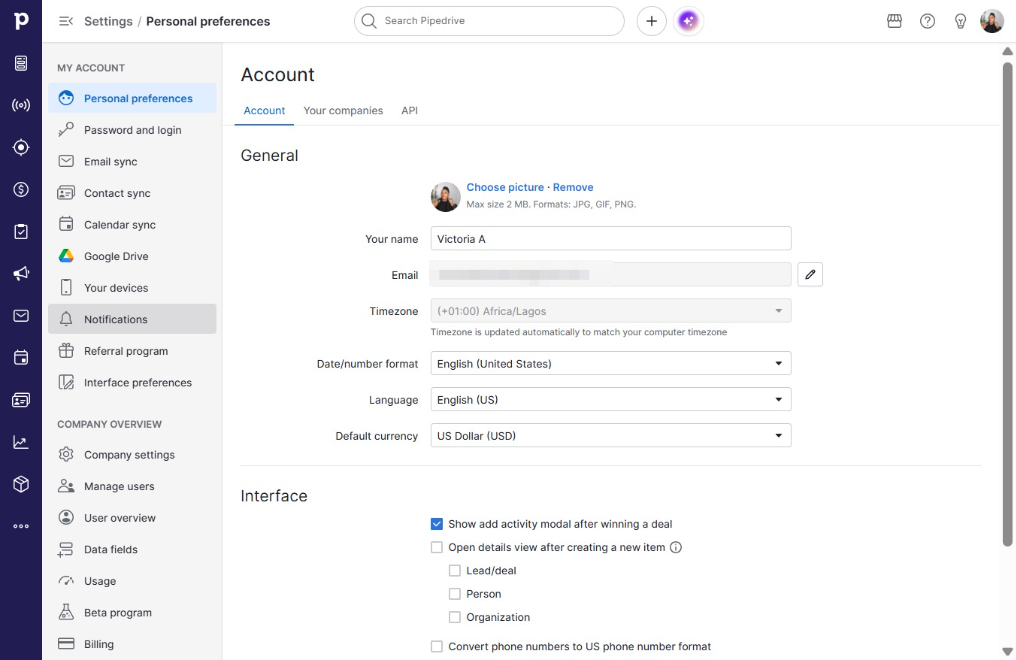Open Google Drive settings

point(132,256)
